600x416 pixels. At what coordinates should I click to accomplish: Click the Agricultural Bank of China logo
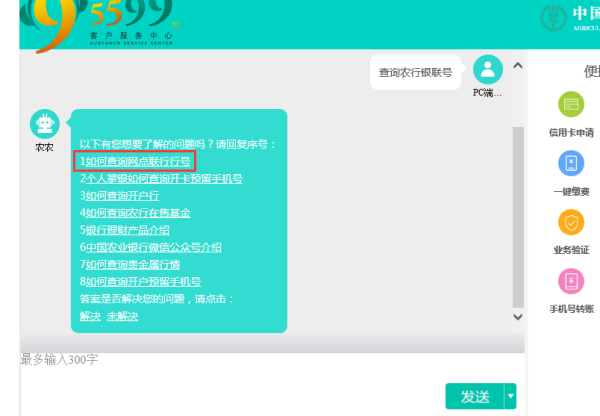click(570, 17)
